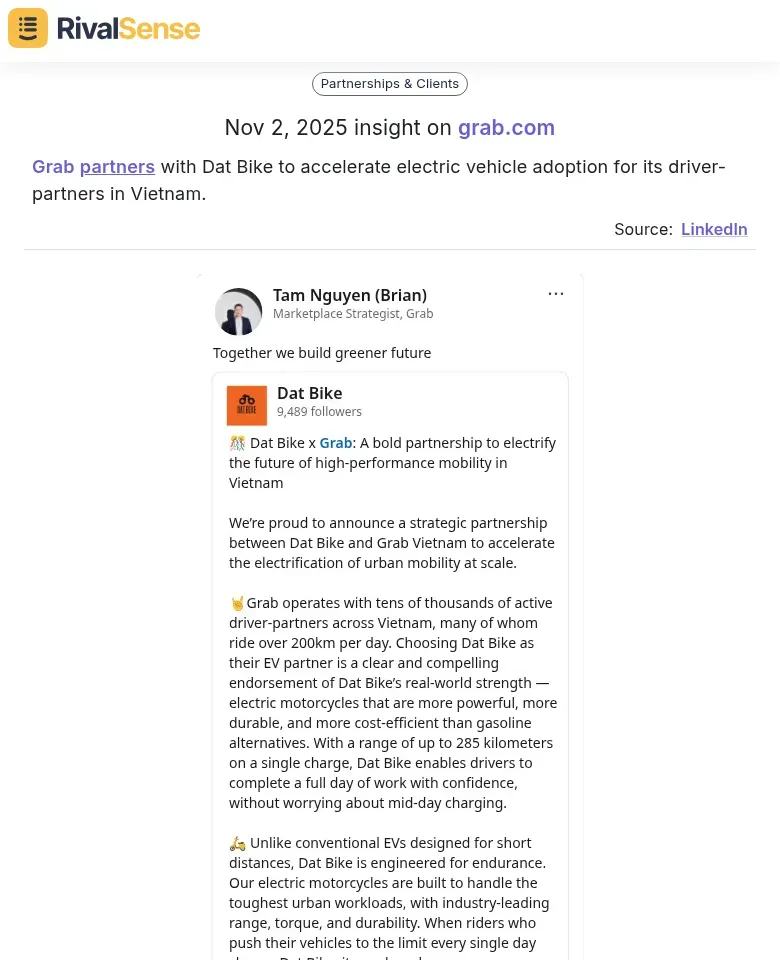Click the Grab link inside the post text
This screenshot has height=960, width=780.
(336, 442)
